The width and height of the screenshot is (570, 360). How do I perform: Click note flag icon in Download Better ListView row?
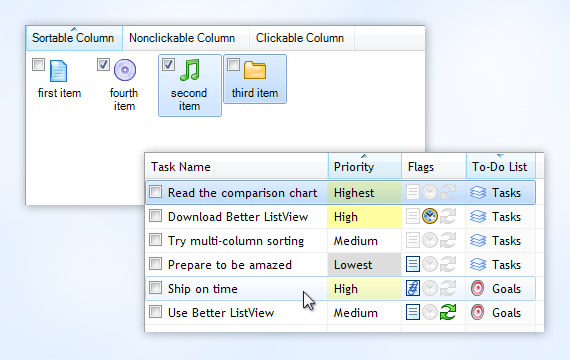413,216
